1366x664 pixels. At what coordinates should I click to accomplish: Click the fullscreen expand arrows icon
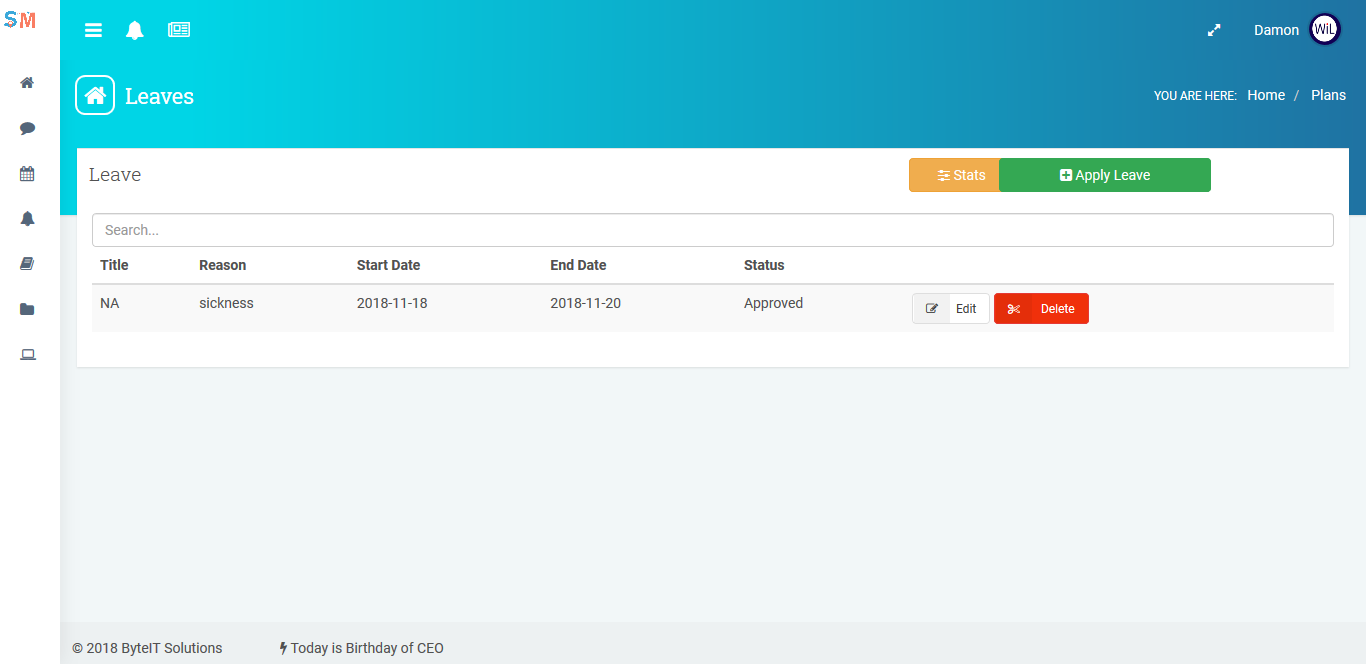1214,30
